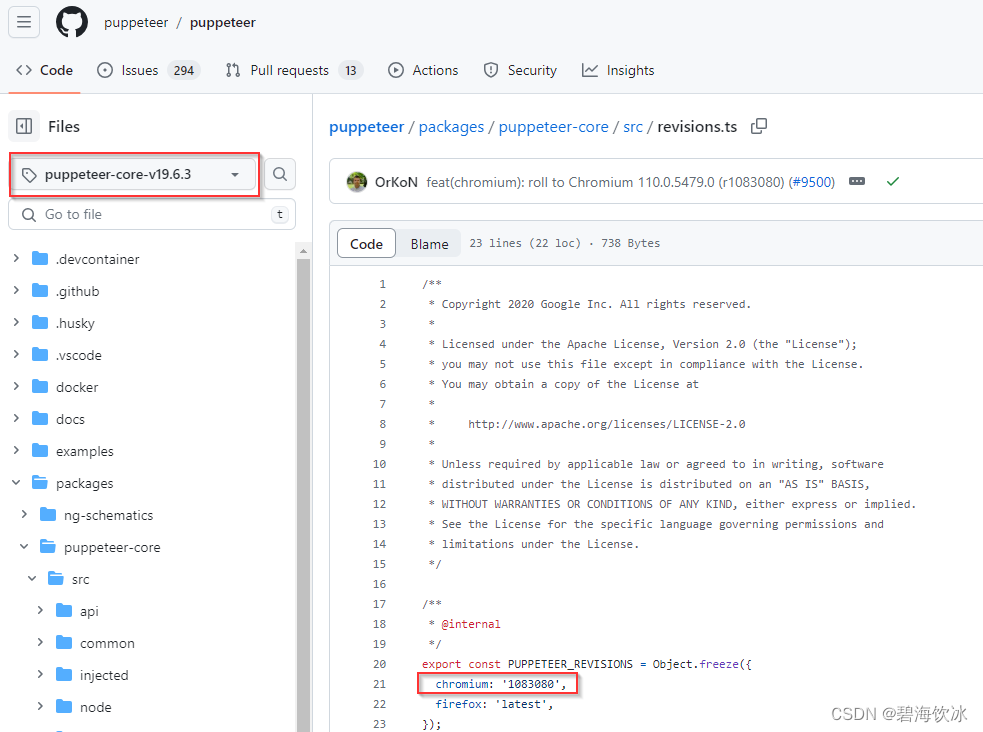Viewport: 983px width, 732px height.
Task: Copy file path icon next to revisions.ts
Action: (x=759, y=126)
